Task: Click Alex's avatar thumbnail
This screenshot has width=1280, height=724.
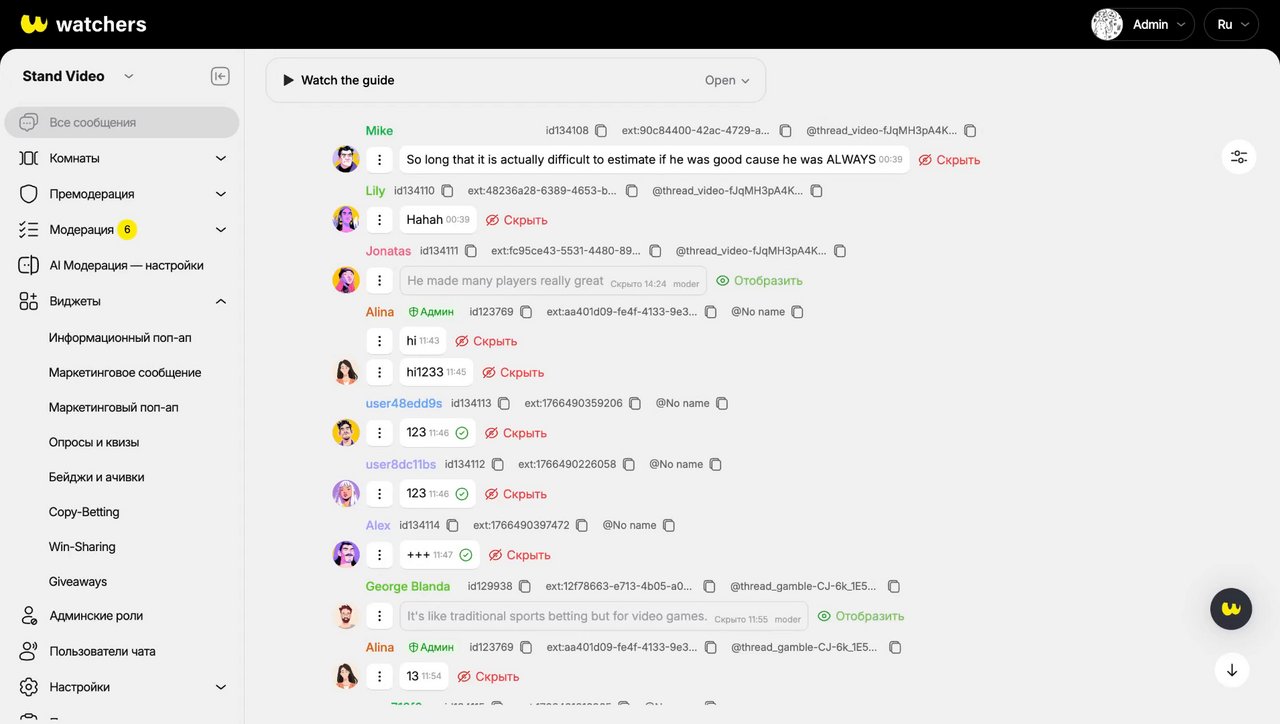Action: [346, 554]
